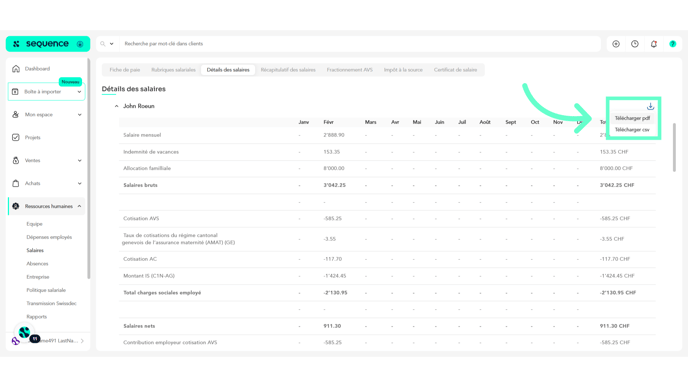Click the Boîte à importer icon
This screenshot has height=387, width=688.
pyautogui.click(x=15, y=92)
